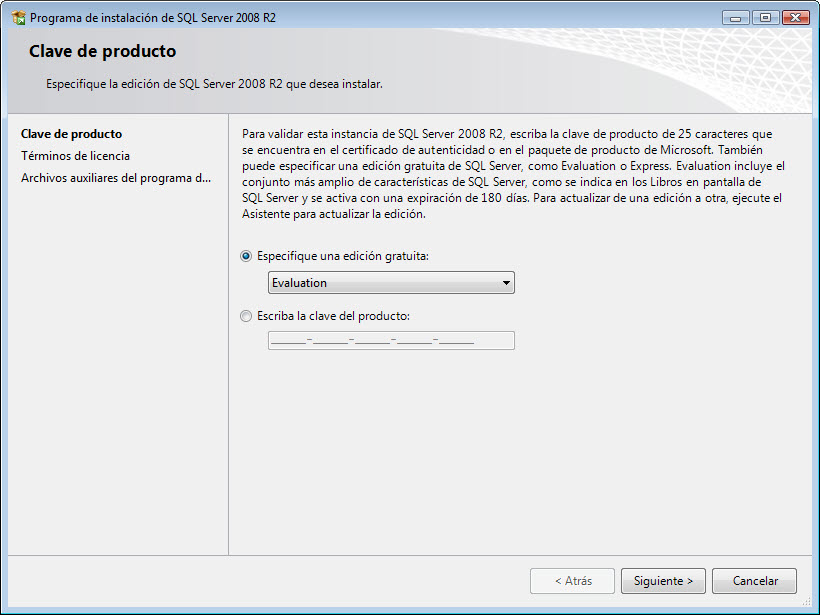Click the 'Clave de producto' page heading
The width and height of the screenshot is (820, 615).
tap(102, 51)
